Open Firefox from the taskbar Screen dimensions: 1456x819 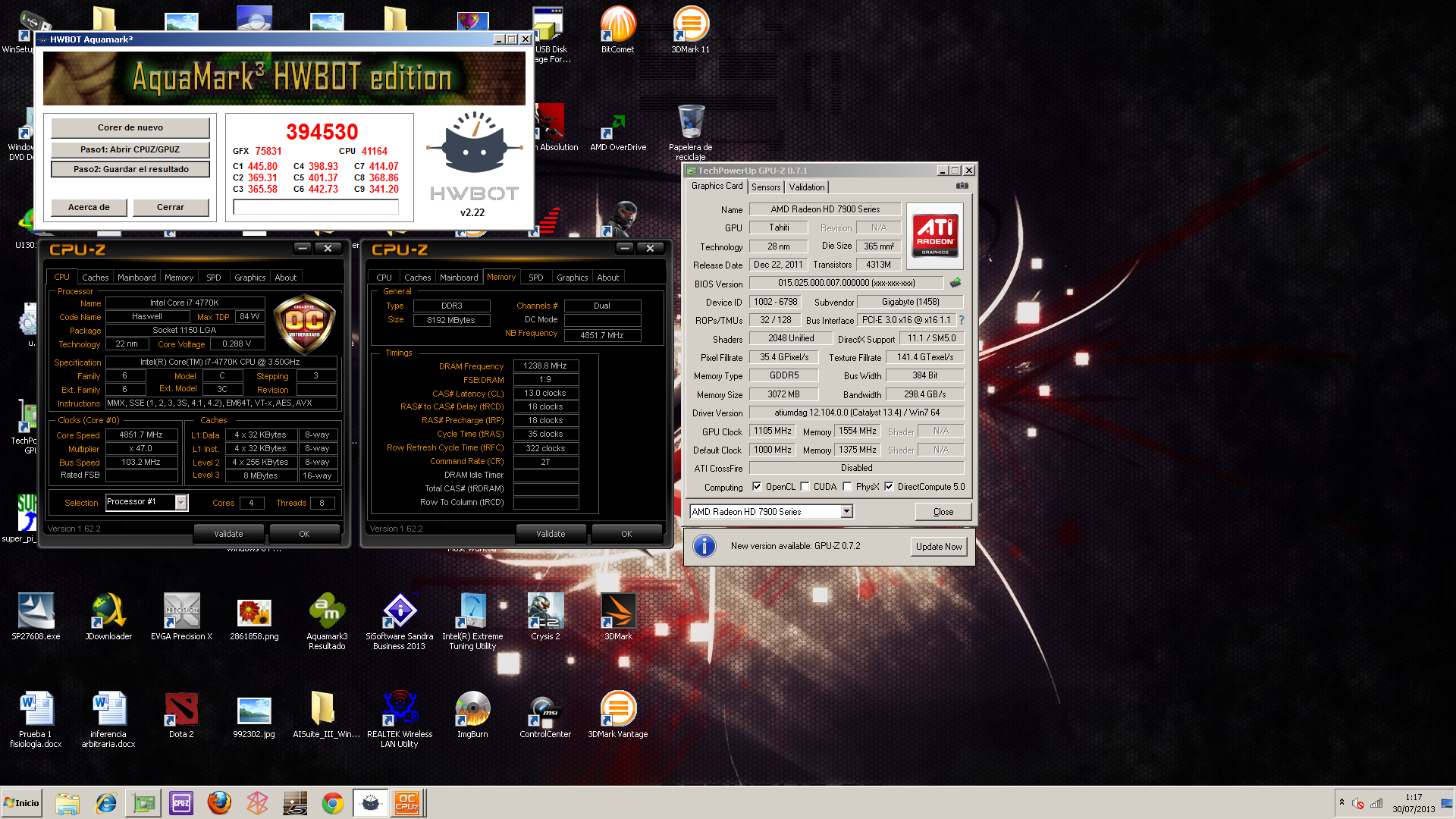coord(219,802)
